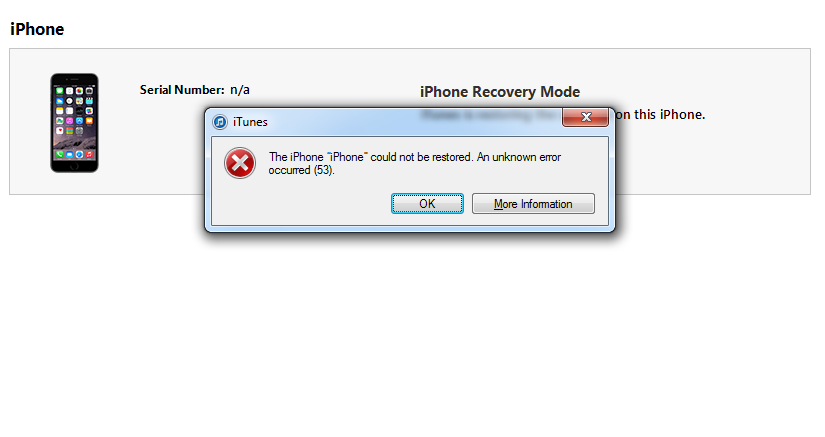The height and width of the screenshot is (437, 825).
Task: Click the serial number value n/a
Action: [240, 90]
